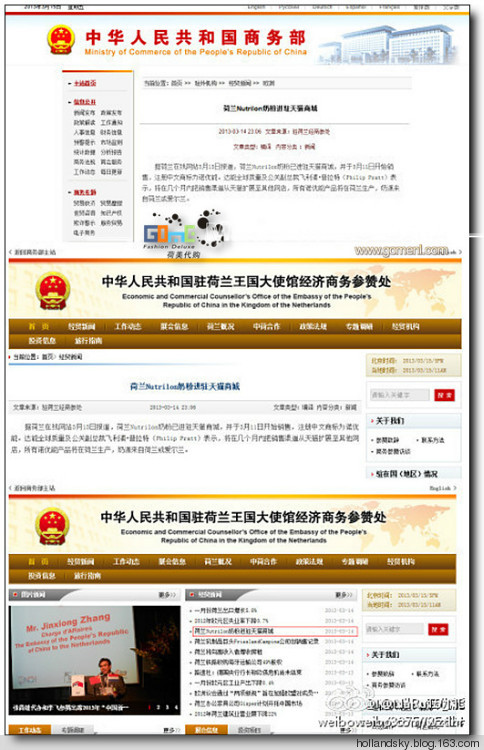Open the blue Nutrilon article headline

[x=185, y=386]
